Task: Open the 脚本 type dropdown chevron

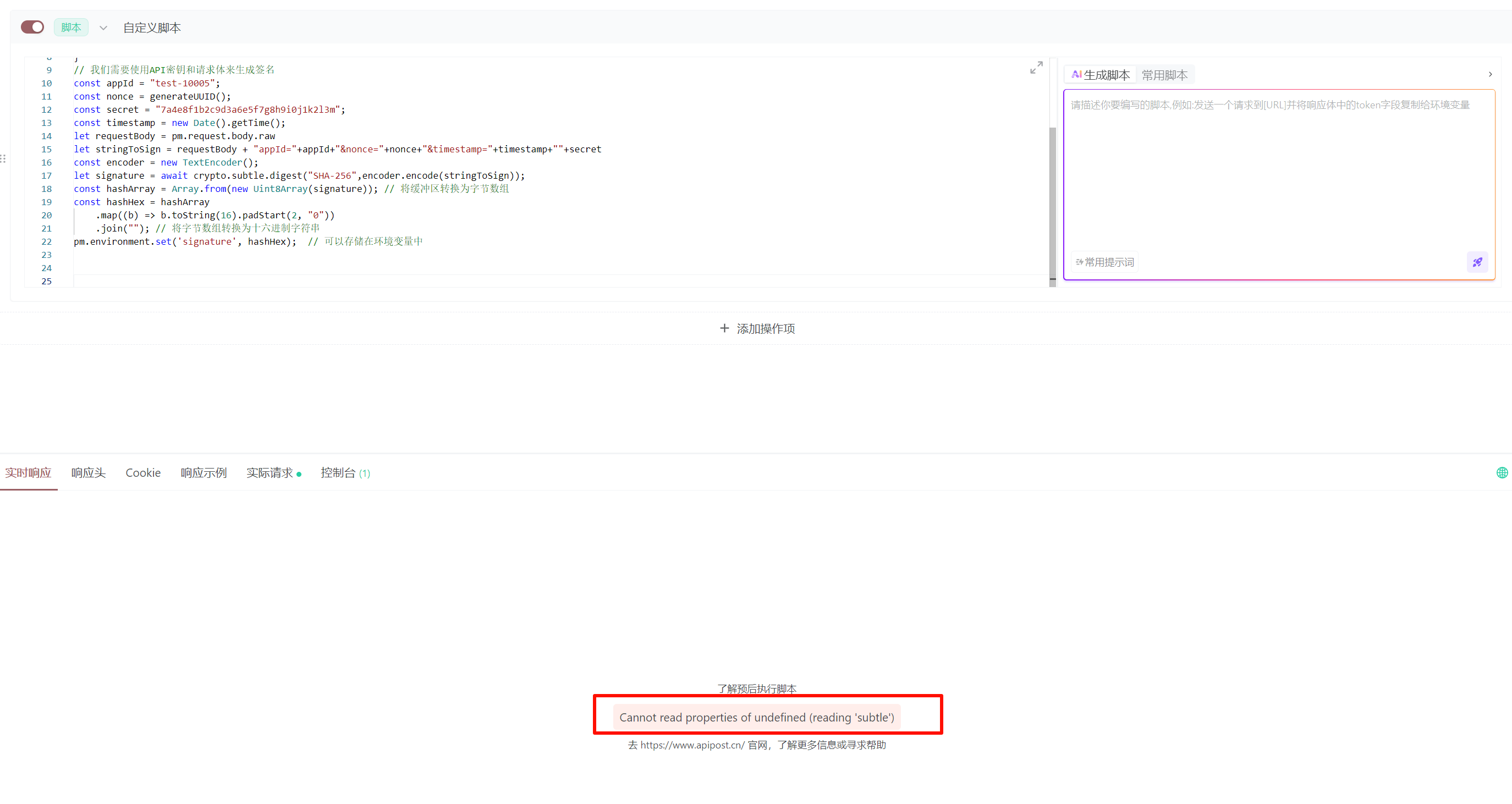Action: (x=103, y=27)
